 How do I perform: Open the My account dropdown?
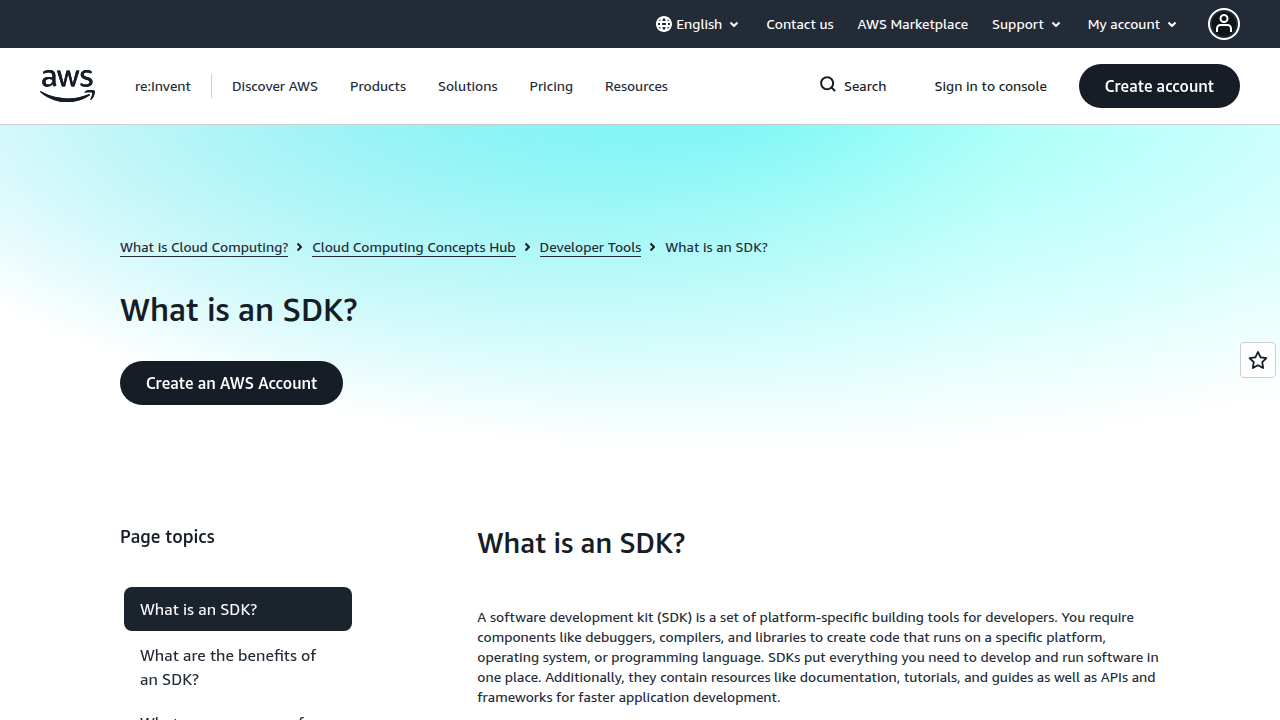1133,24
